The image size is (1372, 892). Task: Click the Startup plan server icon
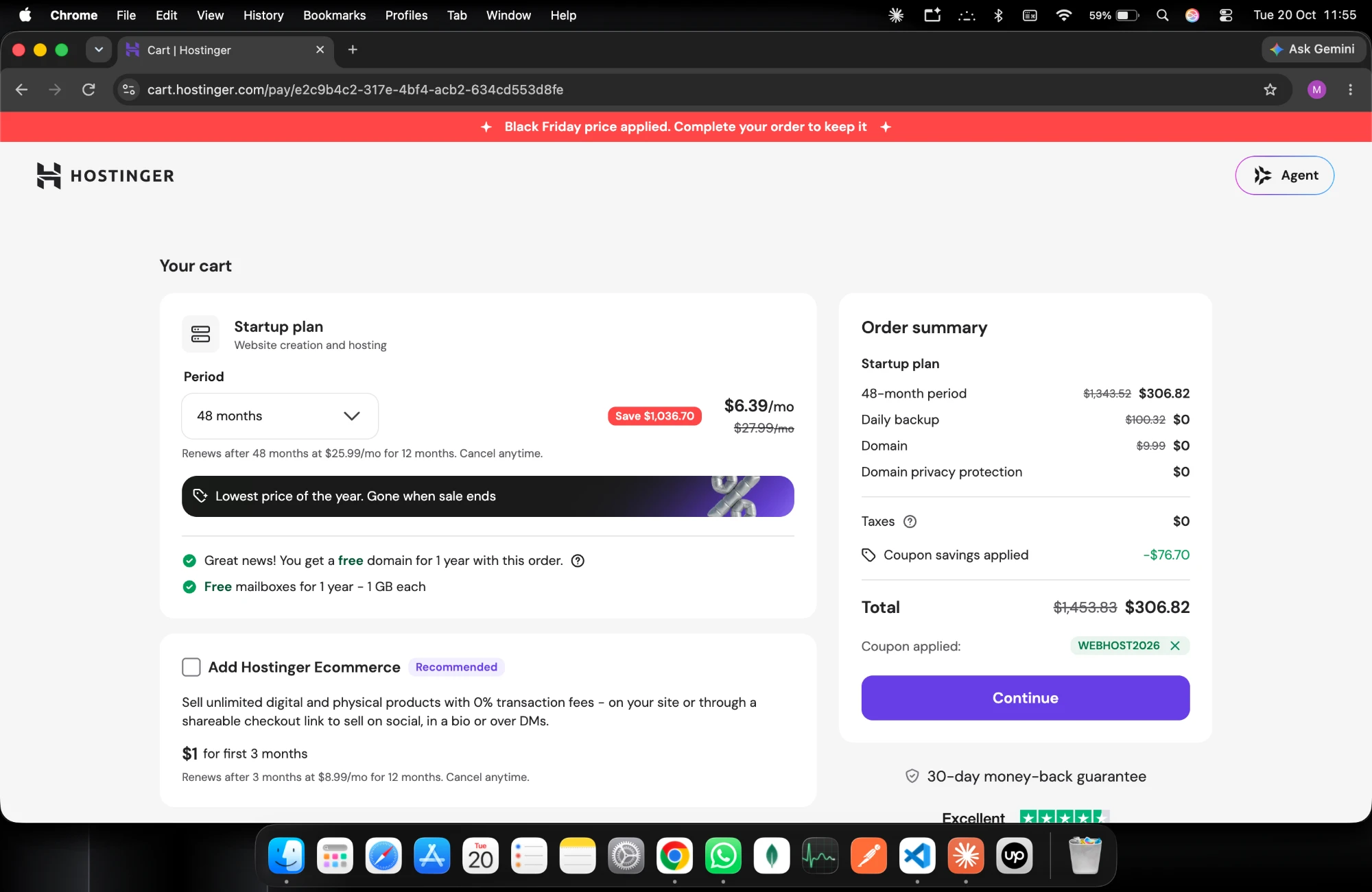200,334
